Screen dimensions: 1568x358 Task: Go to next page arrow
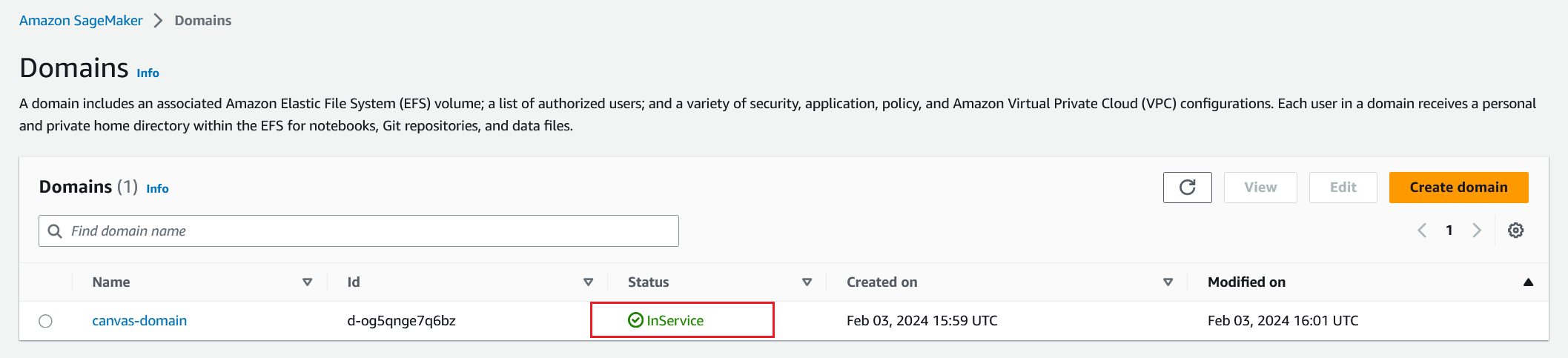1477,231
